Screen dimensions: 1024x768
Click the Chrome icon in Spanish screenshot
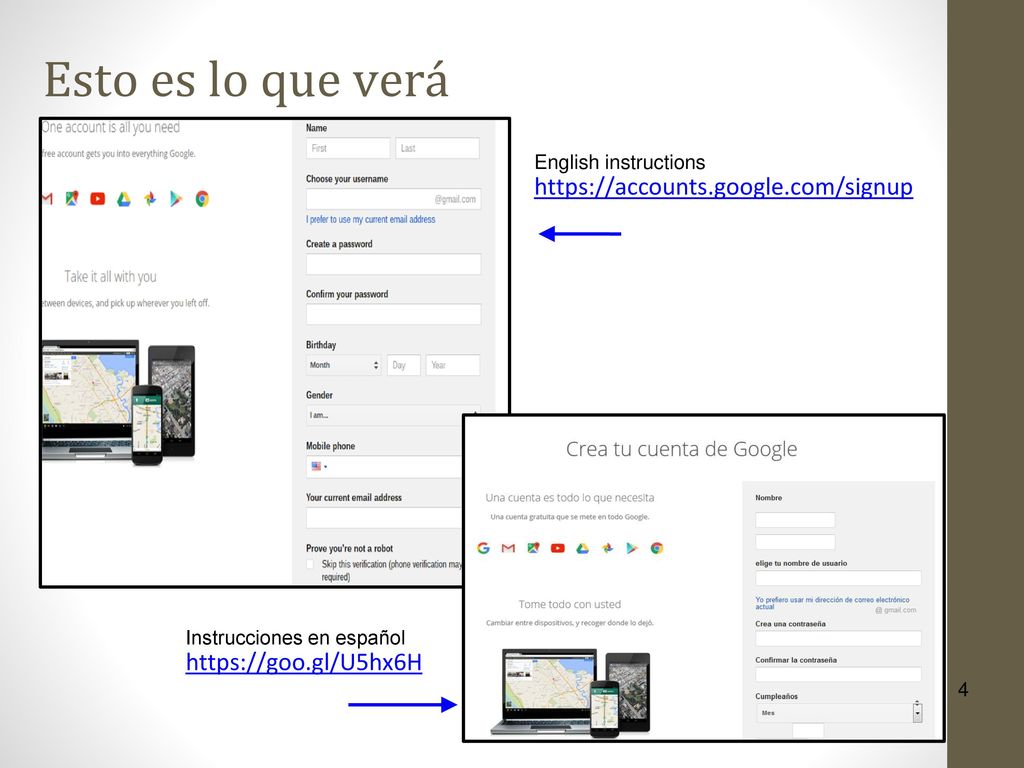(657, 548)
